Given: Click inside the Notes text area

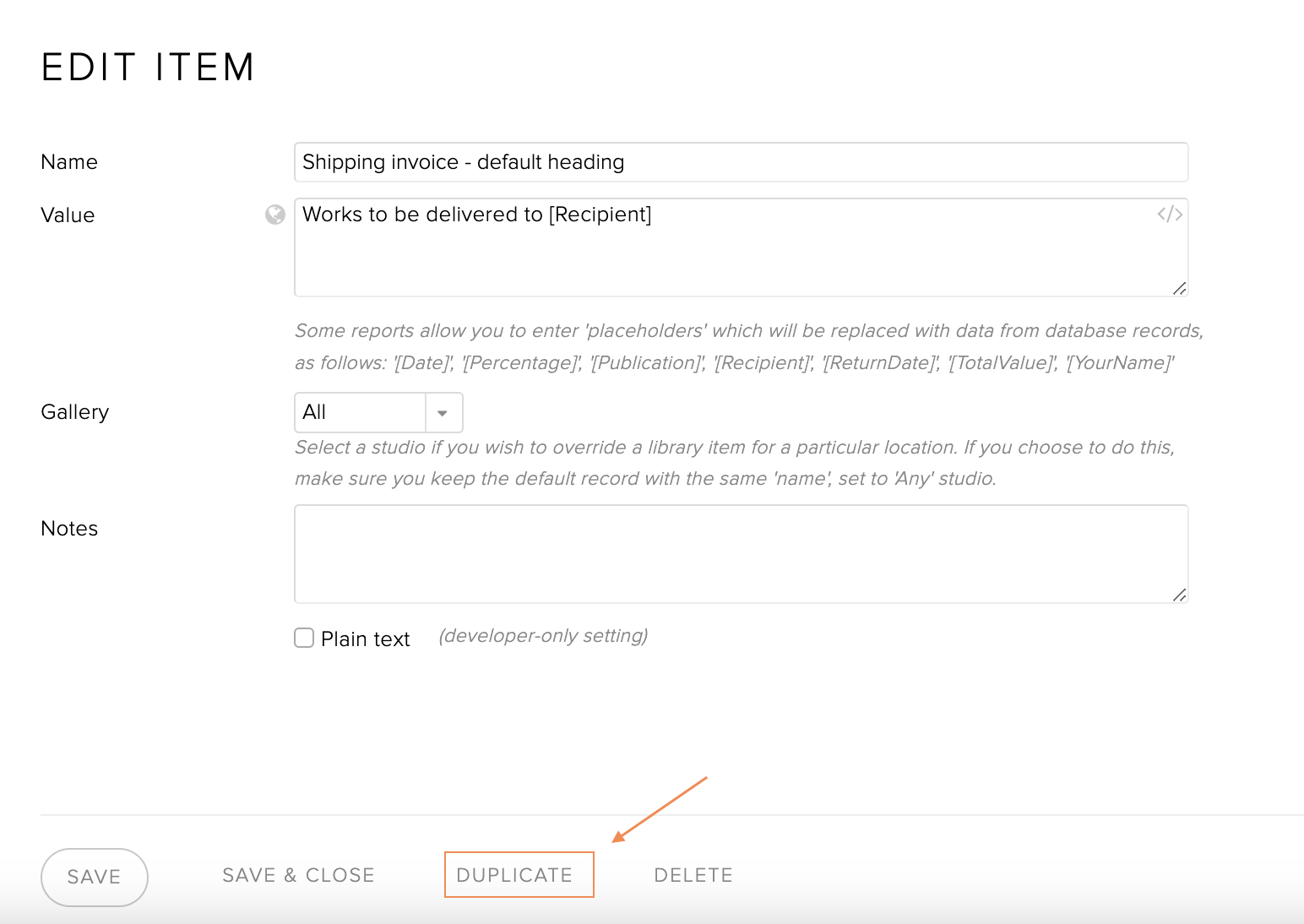Looking at the screenshot, I should pos(741,554).
